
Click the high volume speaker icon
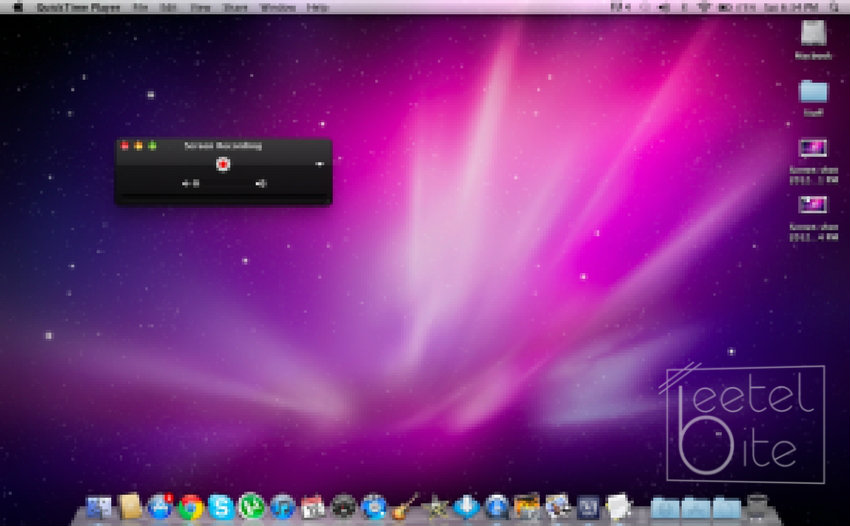pos(261,184)
